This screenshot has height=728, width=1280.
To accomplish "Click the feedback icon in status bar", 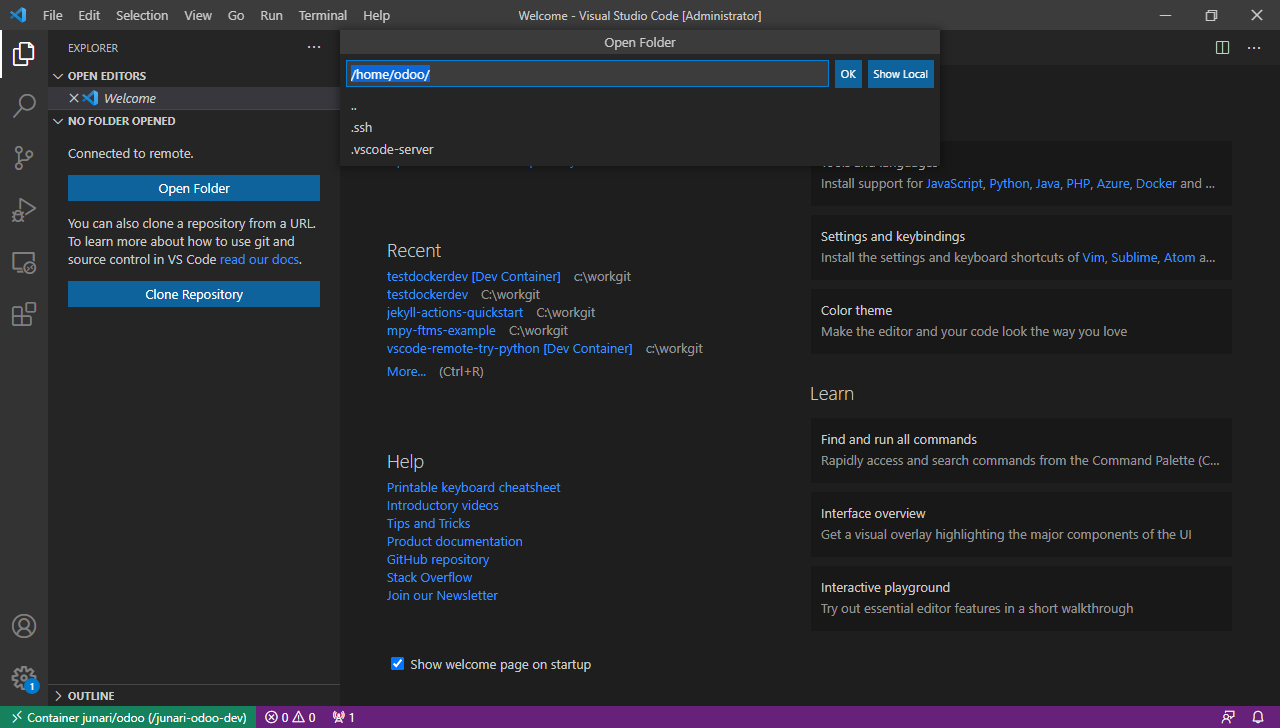I will 1228,717.
